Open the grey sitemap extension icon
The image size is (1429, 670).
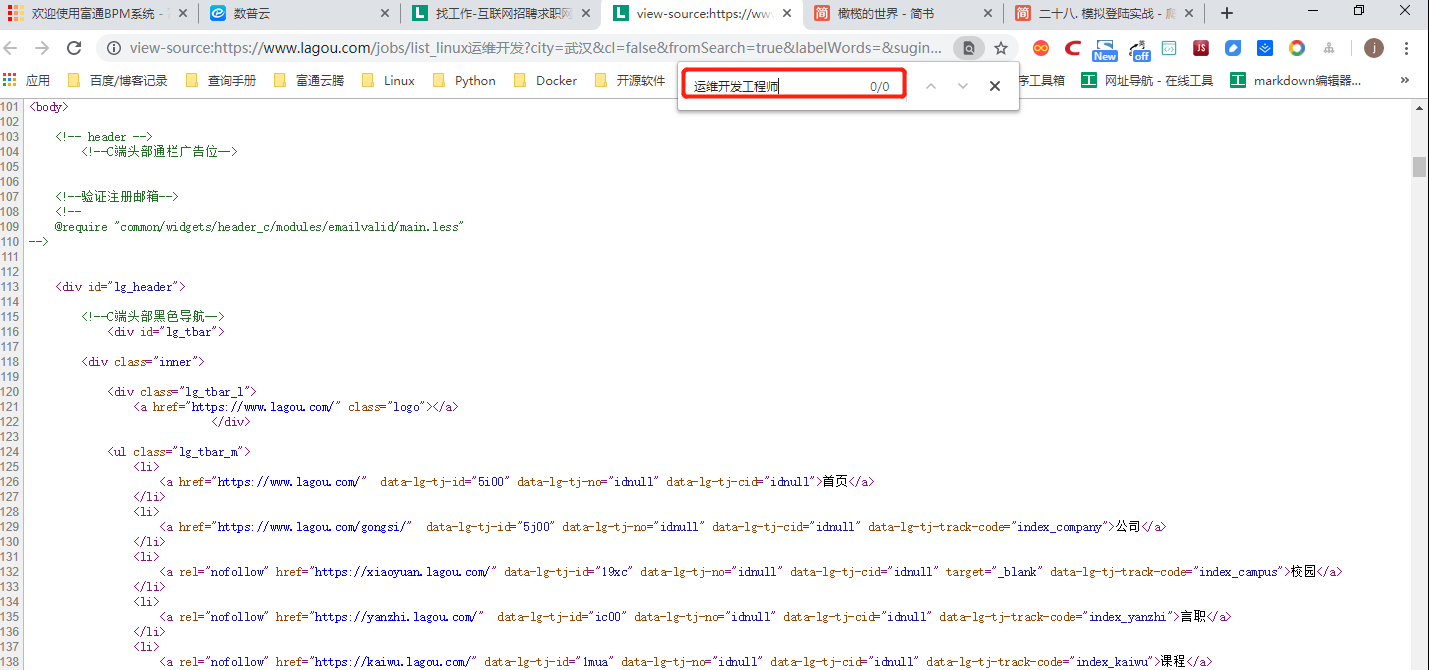(x=1328, y=48)
